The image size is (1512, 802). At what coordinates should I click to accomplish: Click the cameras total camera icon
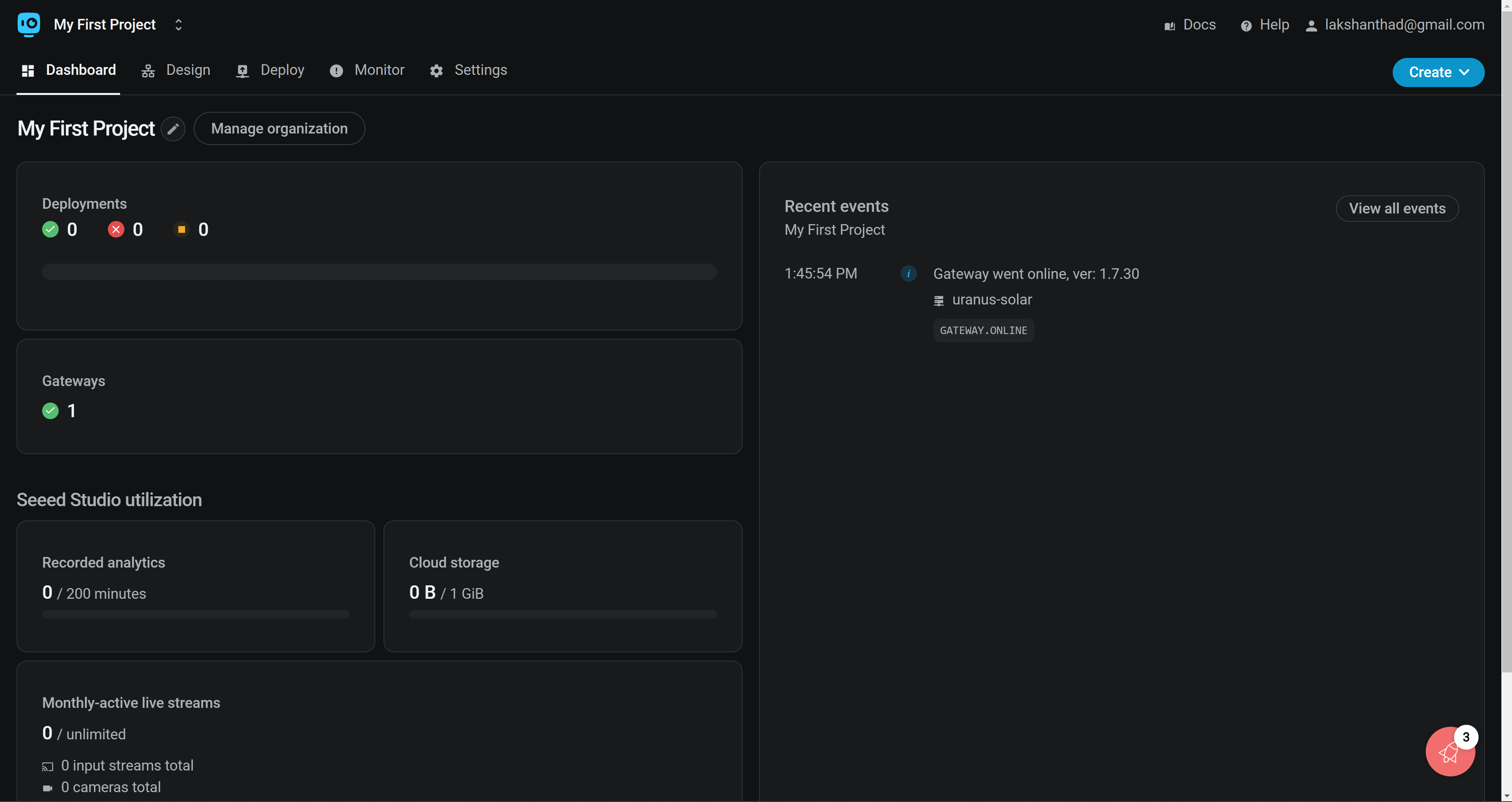48,788
